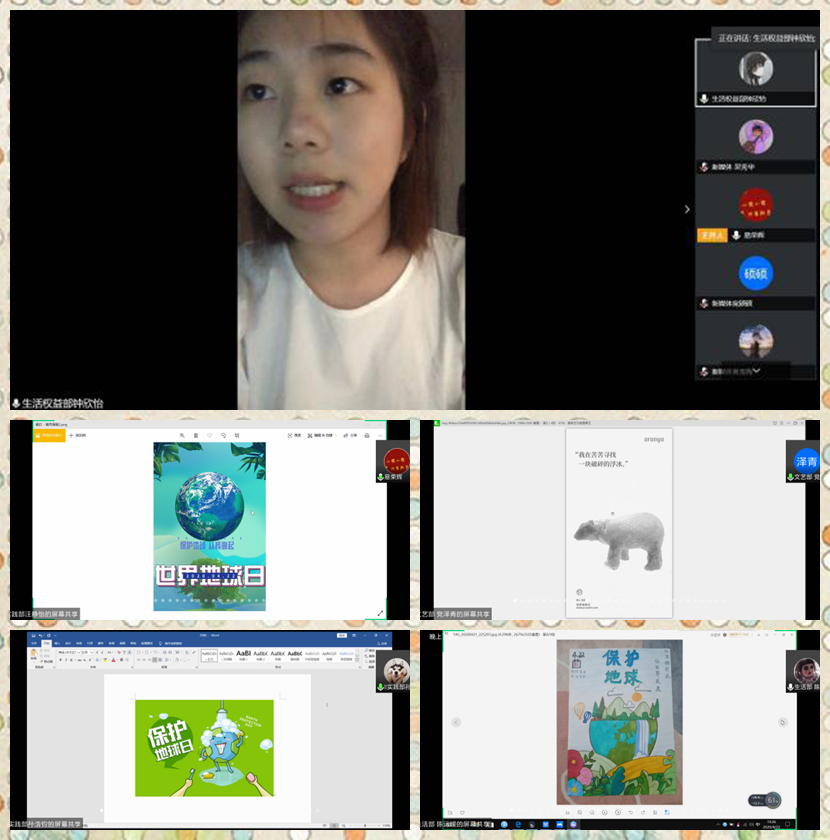Click the crop icon in Photos toolbar
This screenshot has height=840, width=830.
point(237,436)
